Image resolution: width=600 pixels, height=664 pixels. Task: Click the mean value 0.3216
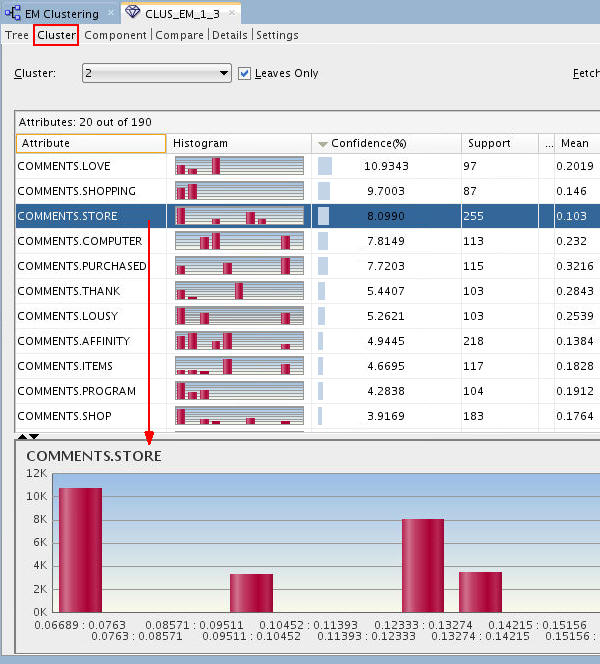pyautogui.click(x=575, y=266)
